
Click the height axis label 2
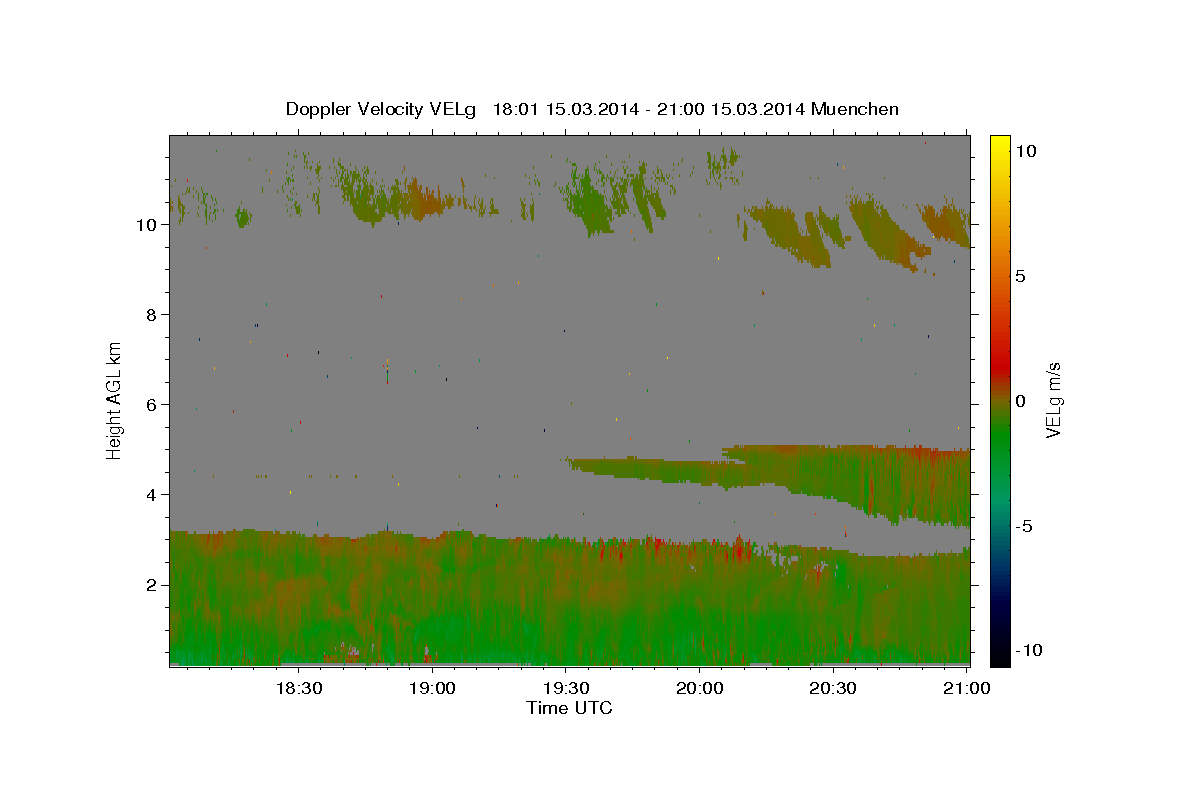(x=153, y=585)
